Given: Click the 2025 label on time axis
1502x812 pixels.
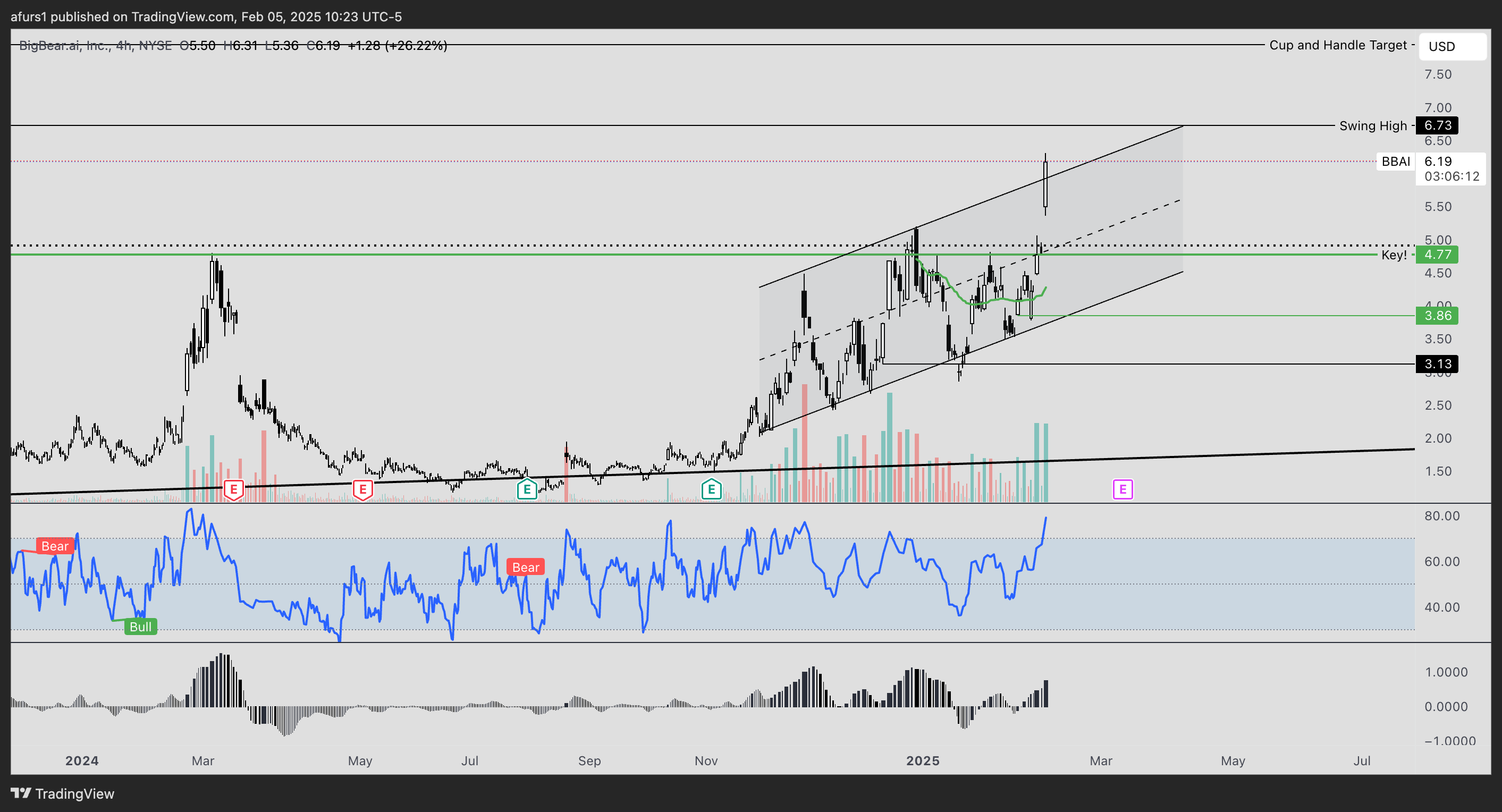Looking at the screenshot, I should pyautogui.click(x=923, y=760).
